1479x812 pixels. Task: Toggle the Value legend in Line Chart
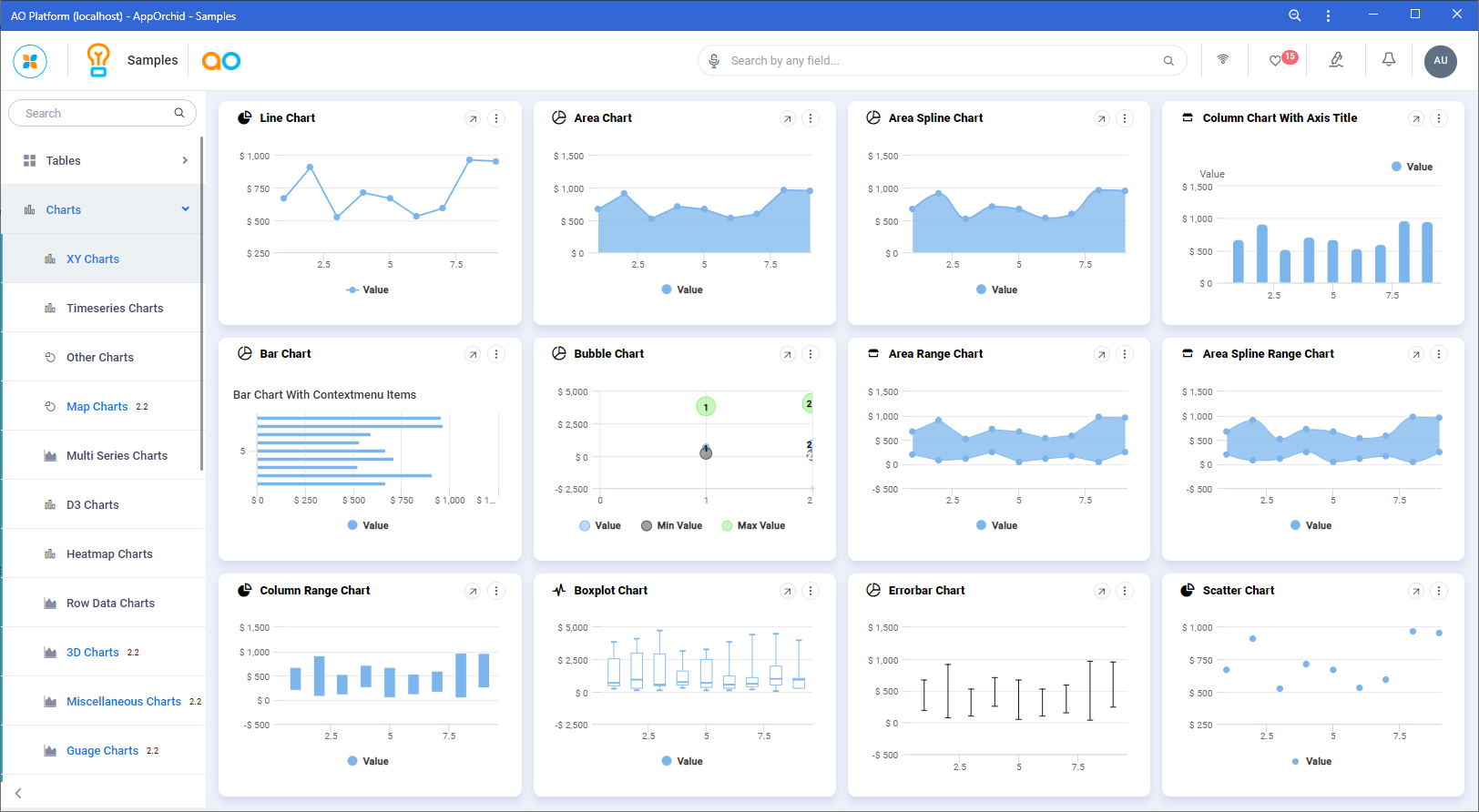[x=368, y=289]
